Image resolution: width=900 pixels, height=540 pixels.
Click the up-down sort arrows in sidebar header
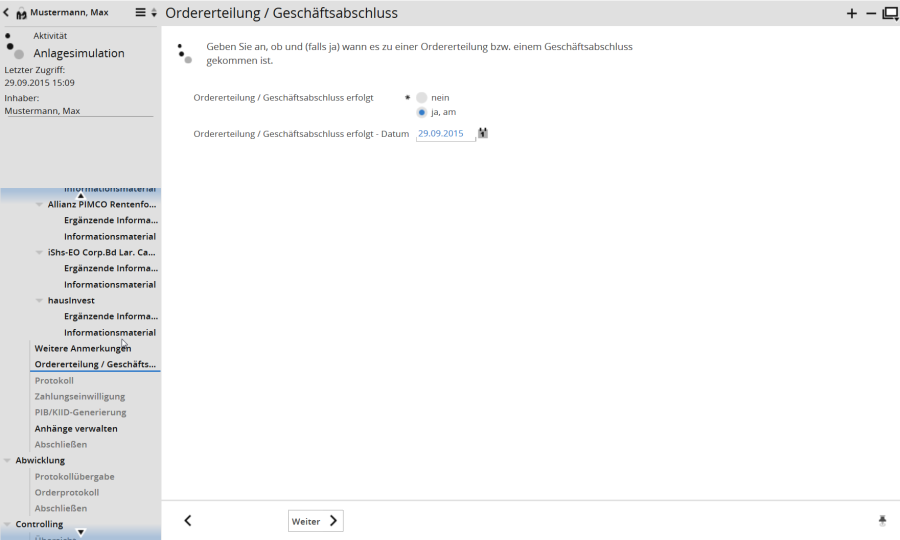153,13
